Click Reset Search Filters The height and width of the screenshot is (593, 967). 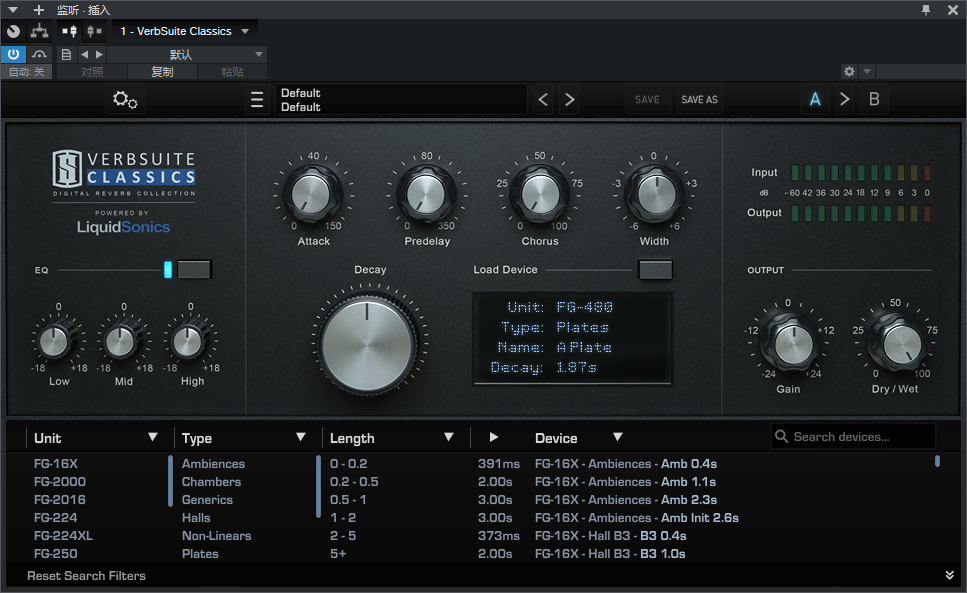[86, 576]
